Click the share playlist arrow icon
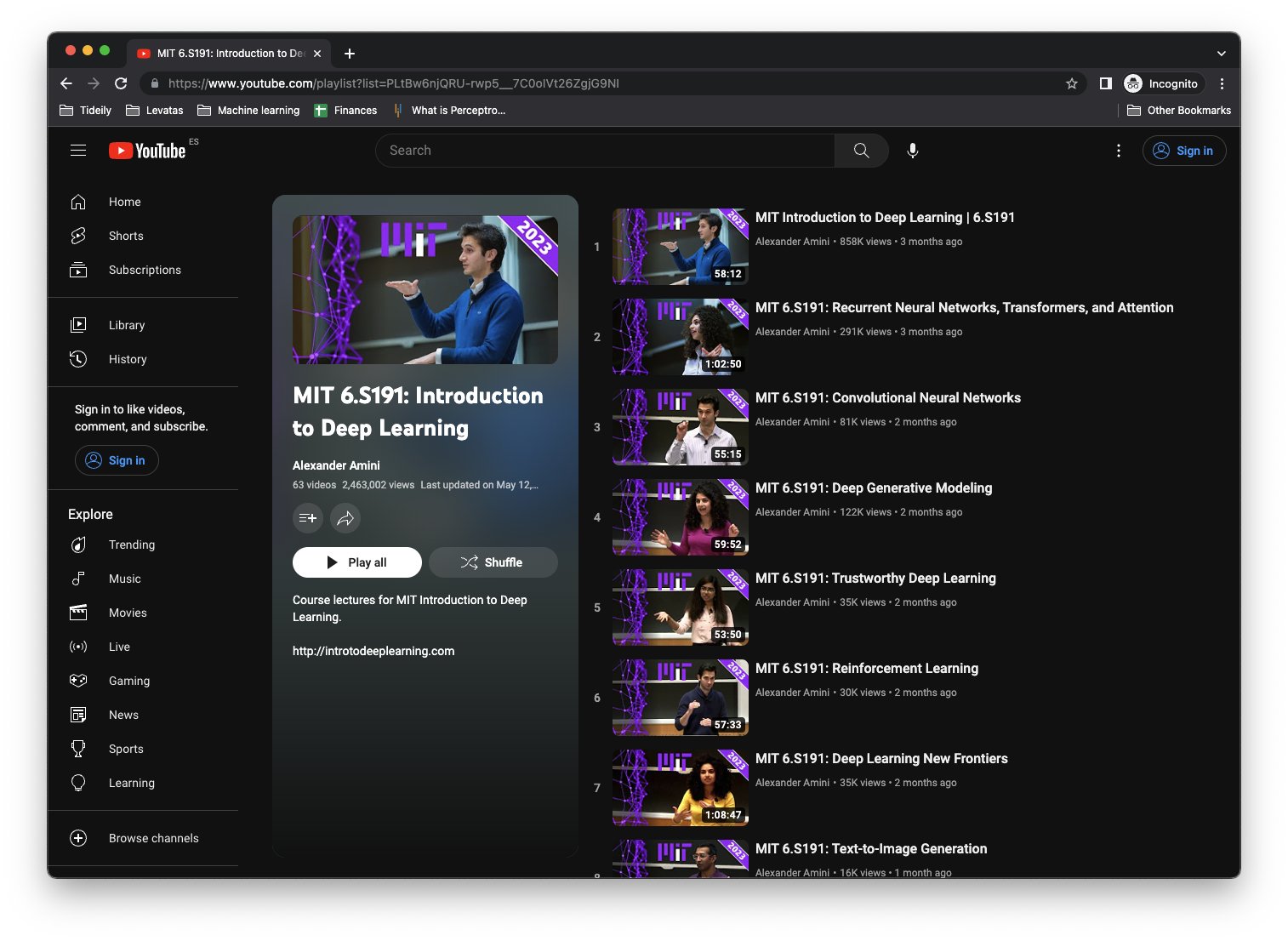The width and height of the screenshot is (1288, 941). point(345,518)
